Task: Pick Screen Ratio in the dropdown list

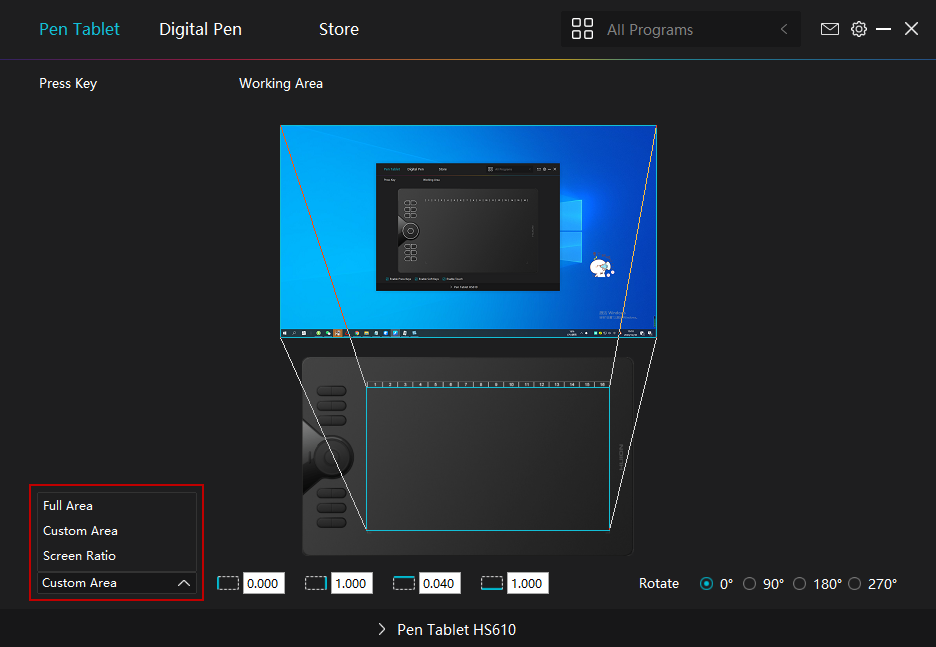Action: point(79,556)
